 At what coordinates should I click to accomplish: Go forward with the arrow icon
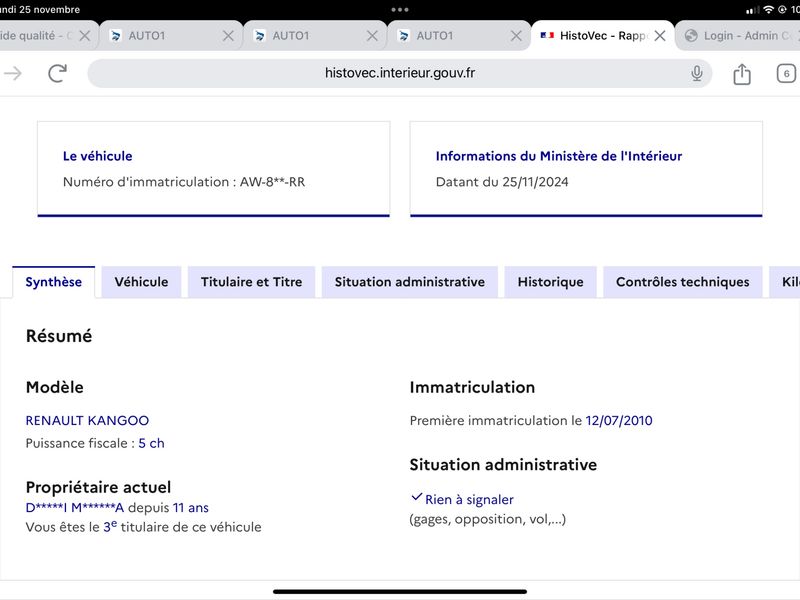tap(13, 73)
